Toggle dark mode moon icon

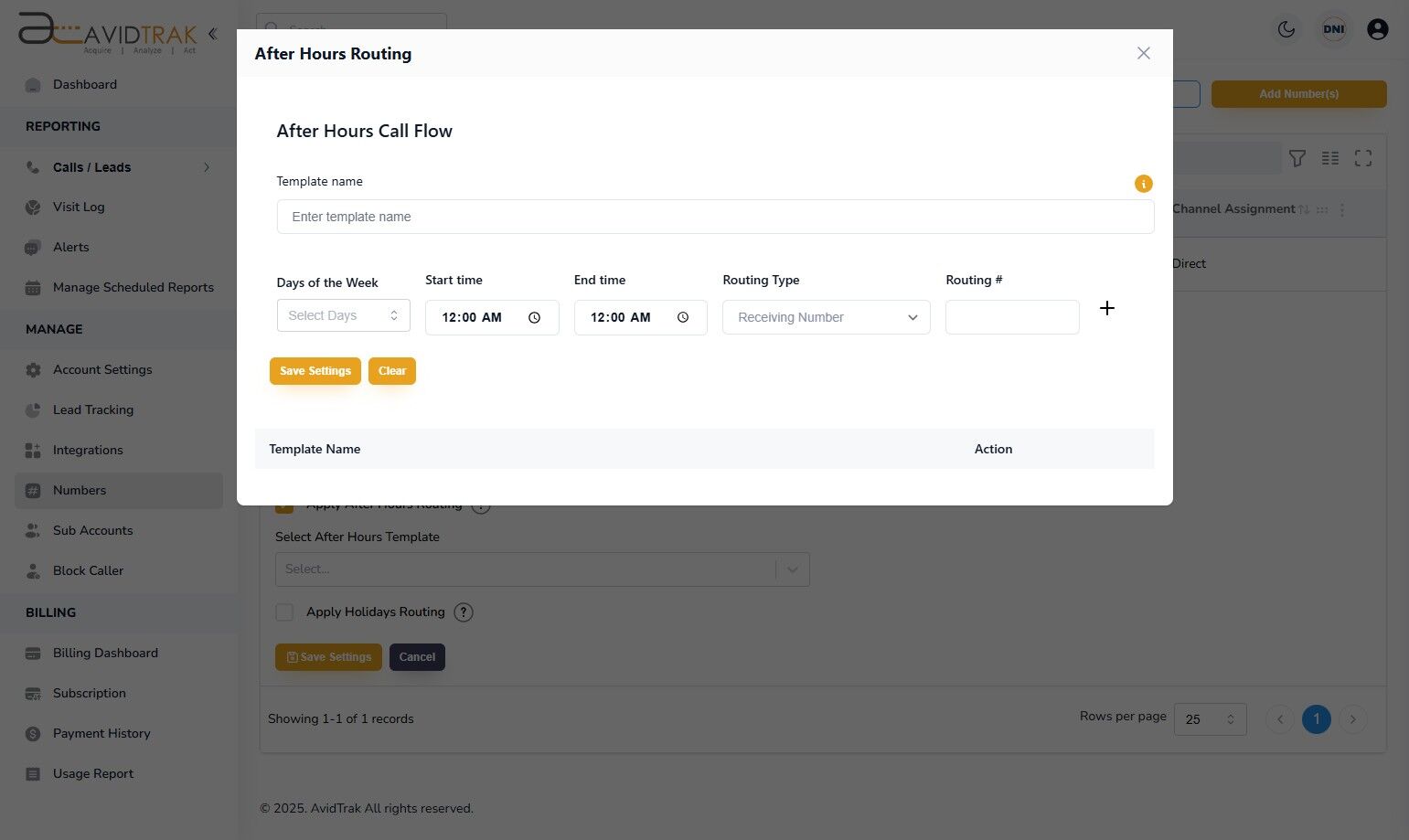point(1286,29)
